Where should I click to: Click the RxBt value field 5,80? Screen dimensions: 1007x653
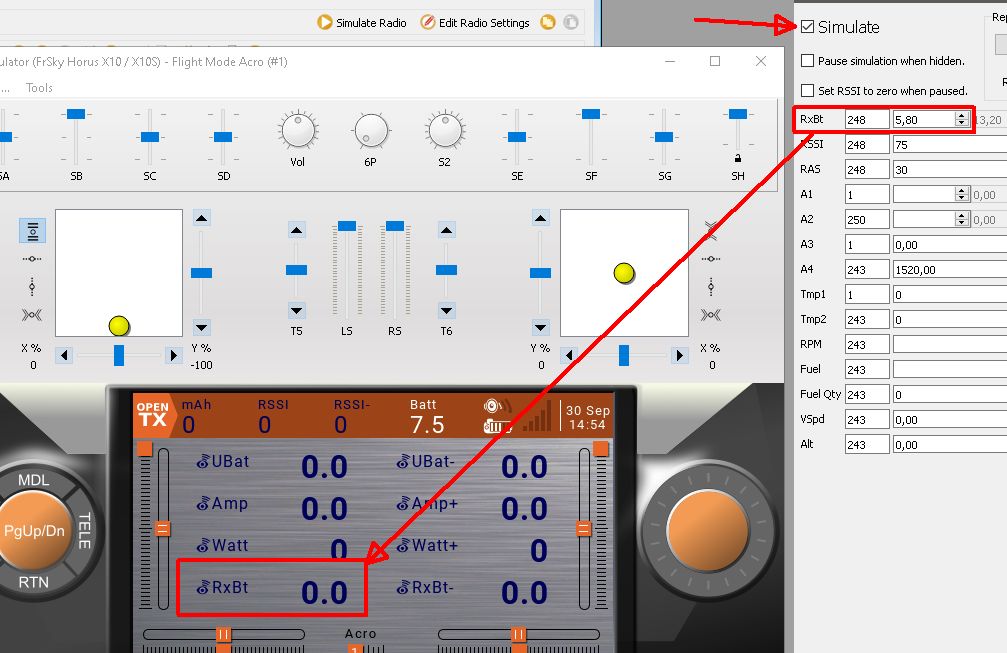(x=924, y=119)
